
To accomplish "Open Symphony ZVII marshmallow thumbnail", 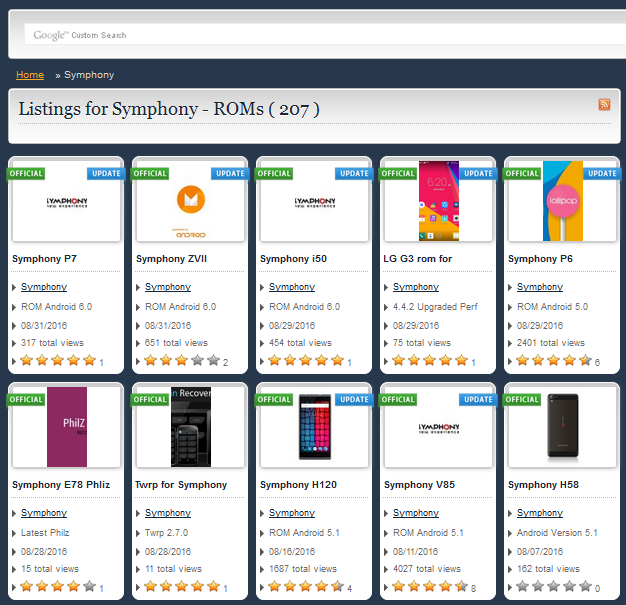I will click(190, 201).
